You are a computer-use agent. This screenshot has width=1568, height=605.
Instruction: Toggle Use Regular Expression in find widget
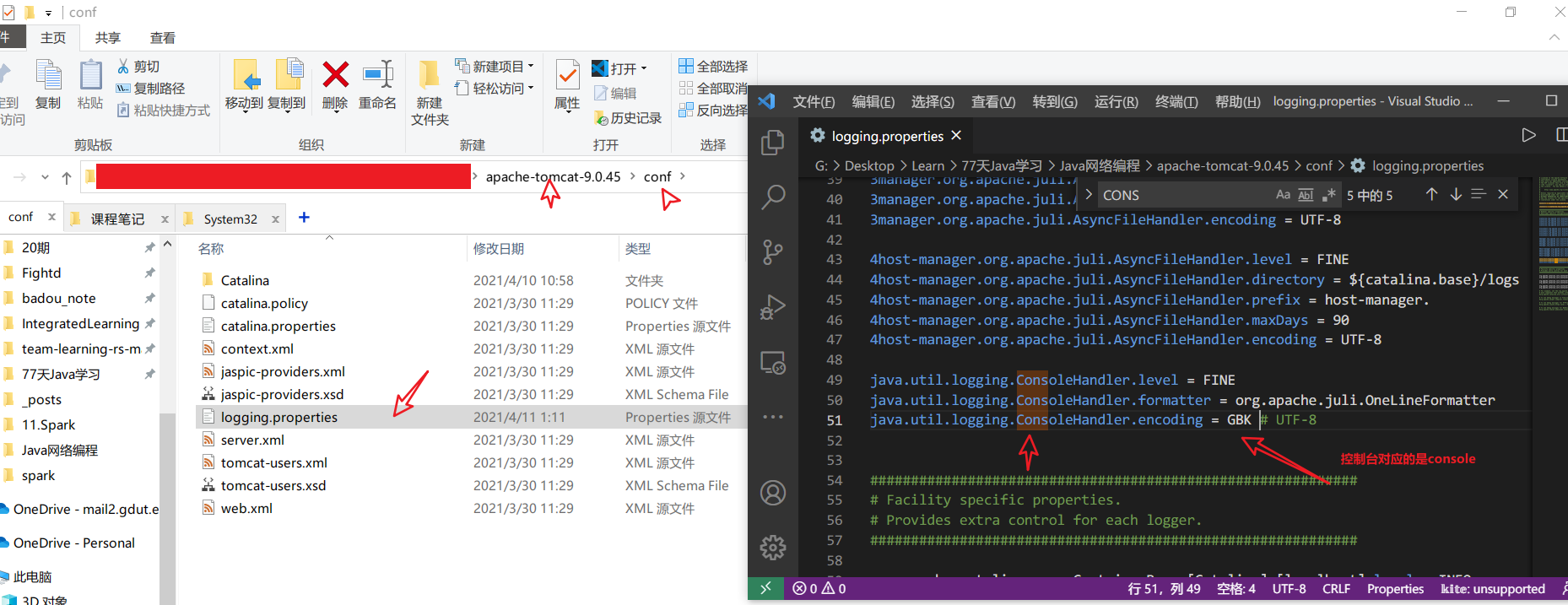pyautogui.click(x=1328, y=195)
